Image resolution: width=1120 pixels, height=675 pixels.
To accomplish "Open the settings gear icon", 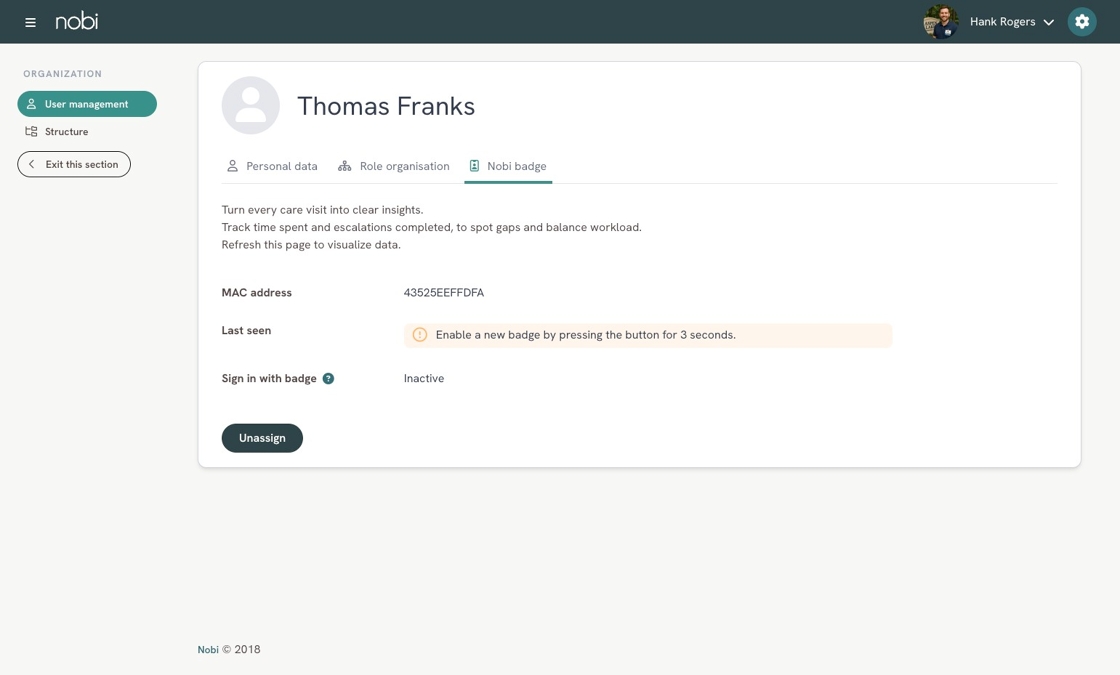I will pyautogui.click(x=1081, y=22).
